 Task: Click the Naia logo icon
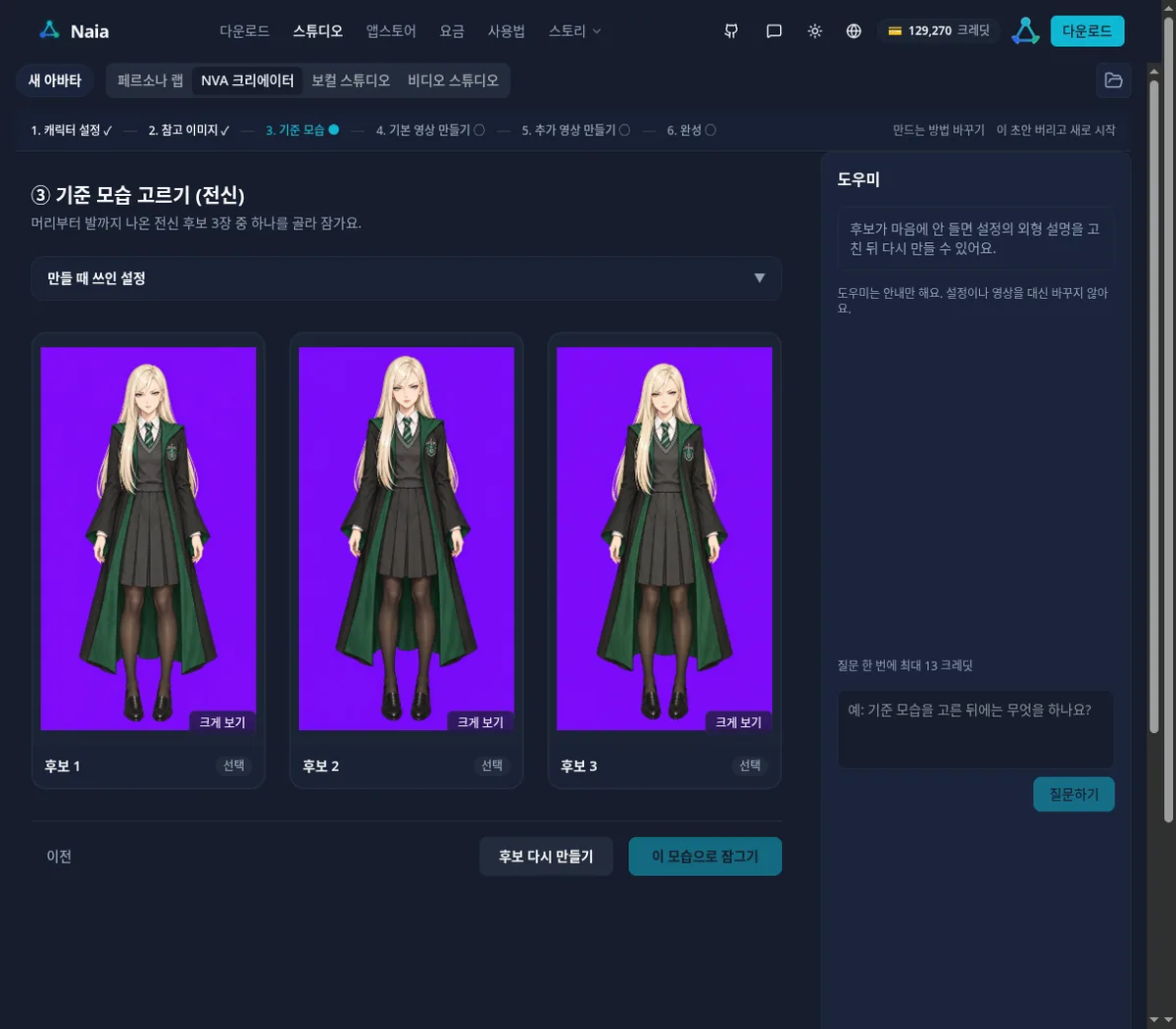pos(49,30)
